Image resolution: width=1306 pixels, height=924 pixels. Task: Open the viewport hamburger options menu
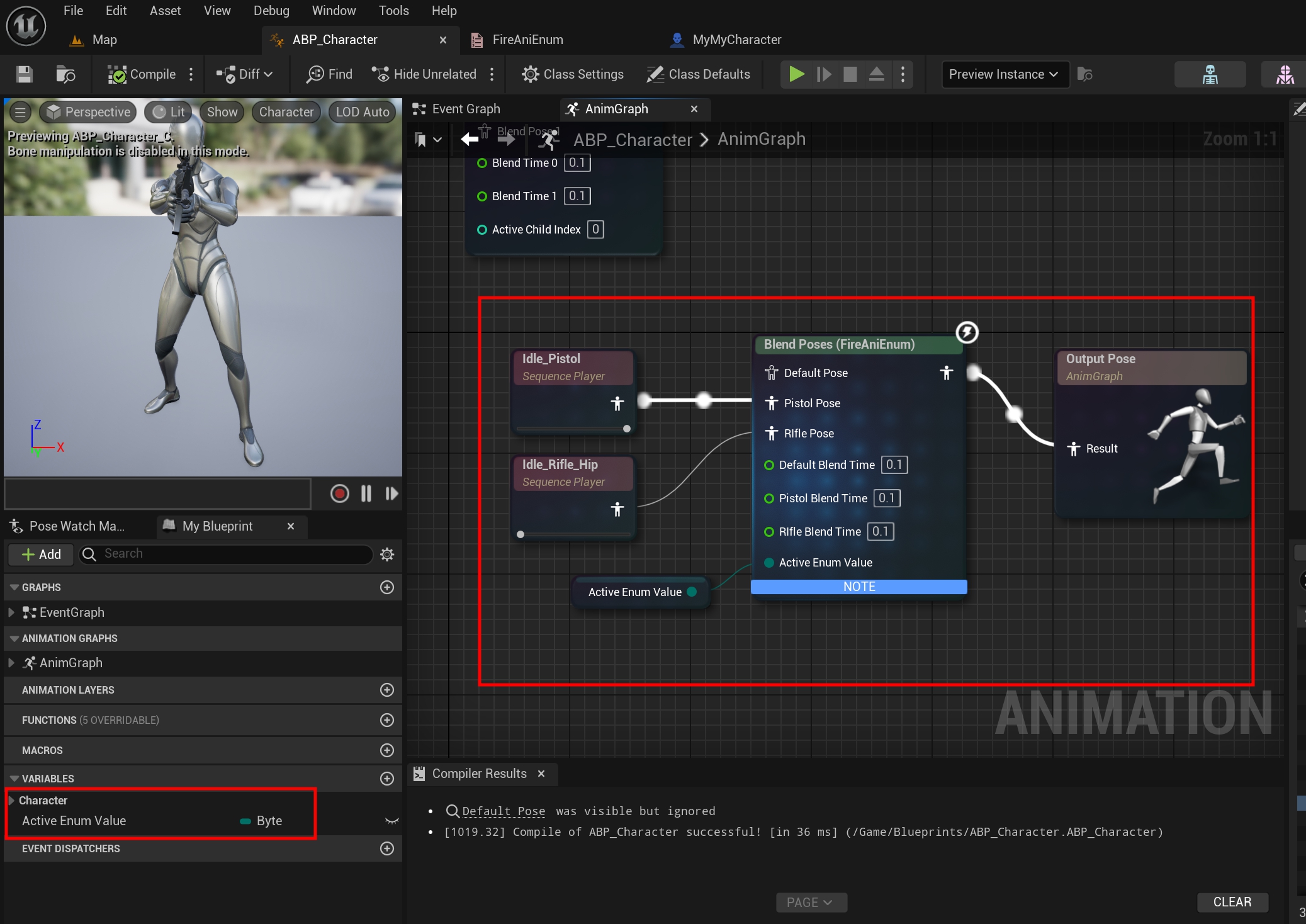20,112
